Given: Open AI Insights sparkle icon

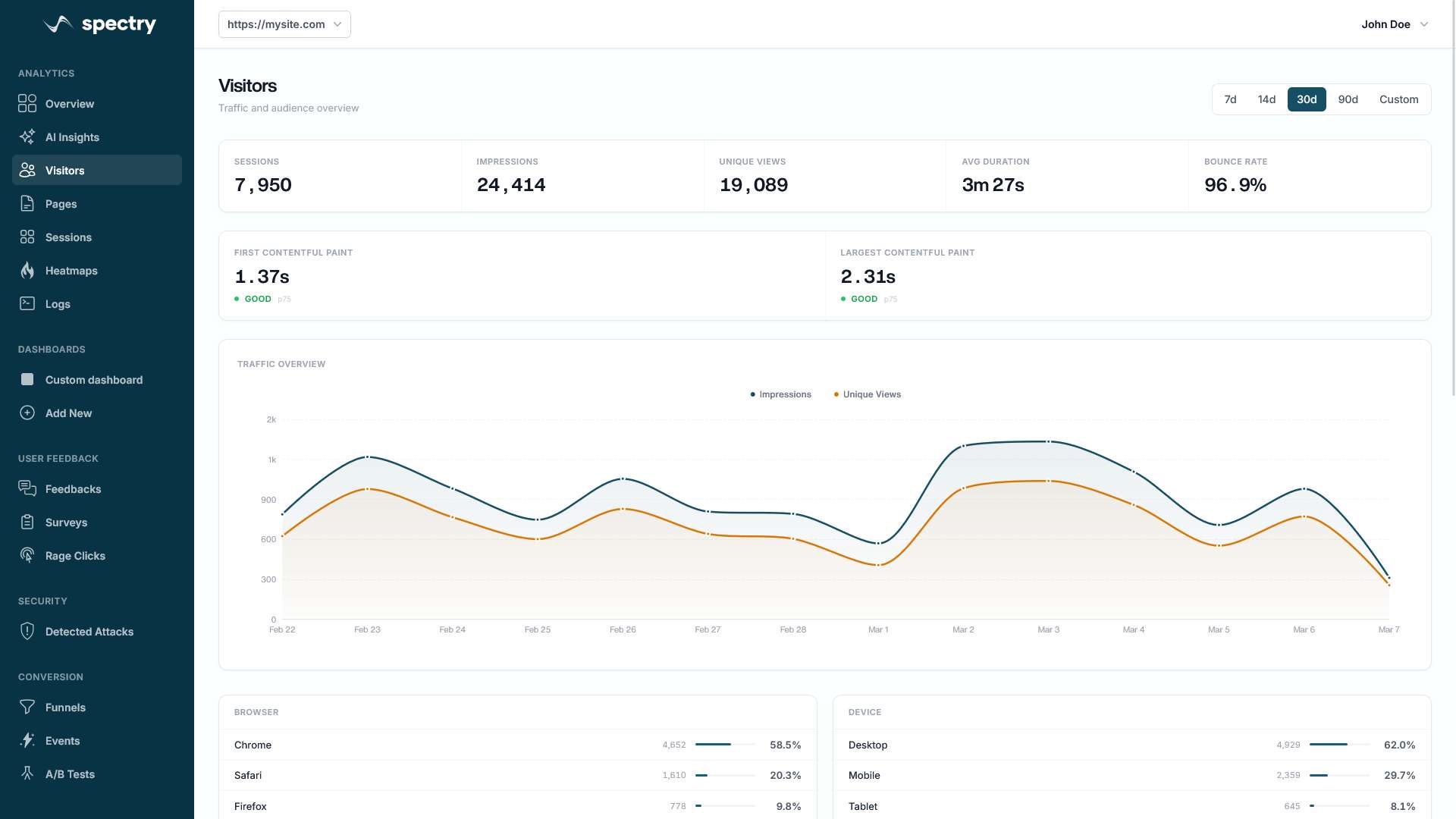Looking at the screenshot, I should pyautogui.click(x=27, y=137).
